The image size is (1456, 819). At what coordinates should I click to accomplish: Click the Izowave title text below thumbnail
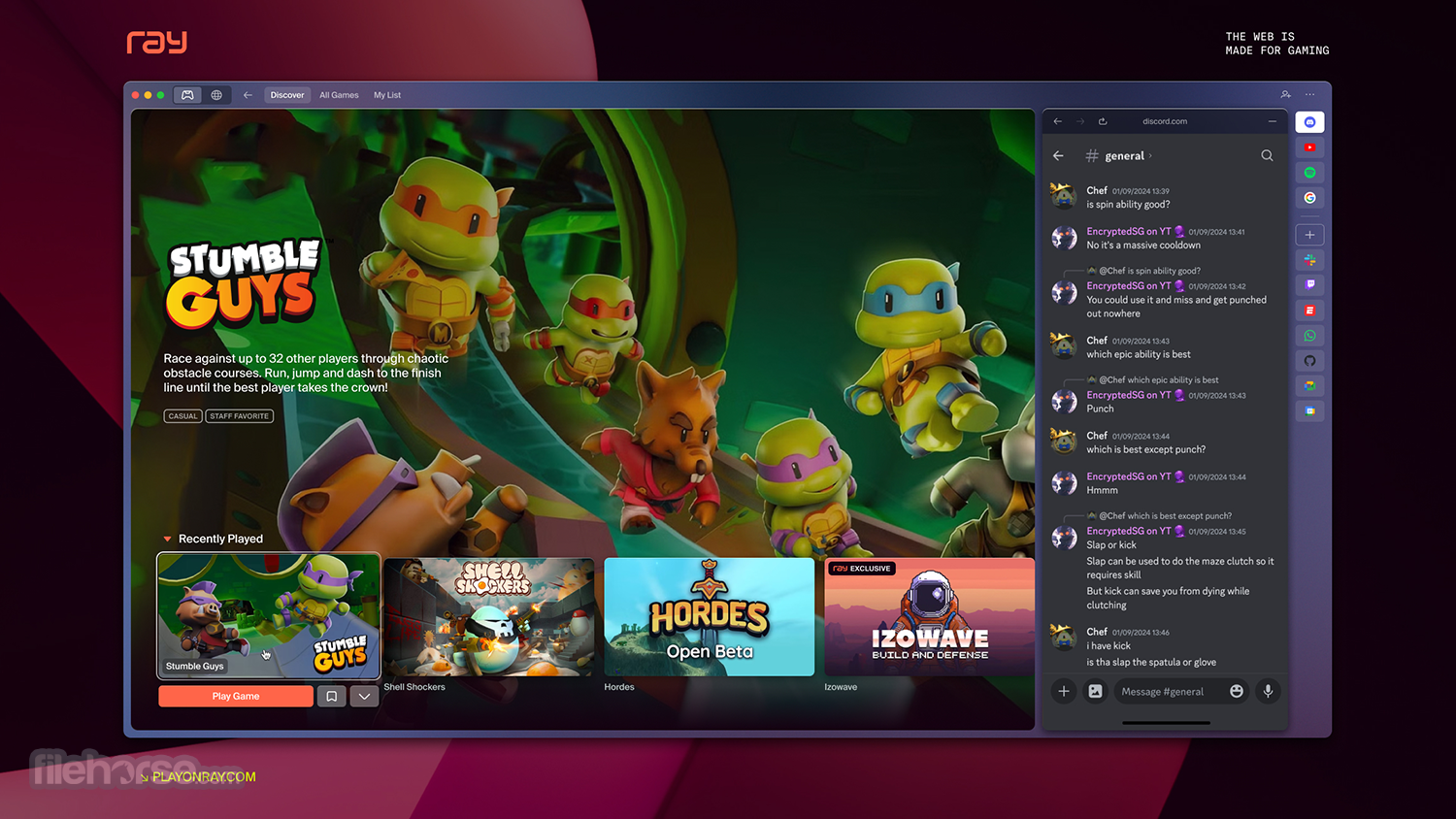pos(841,687)
